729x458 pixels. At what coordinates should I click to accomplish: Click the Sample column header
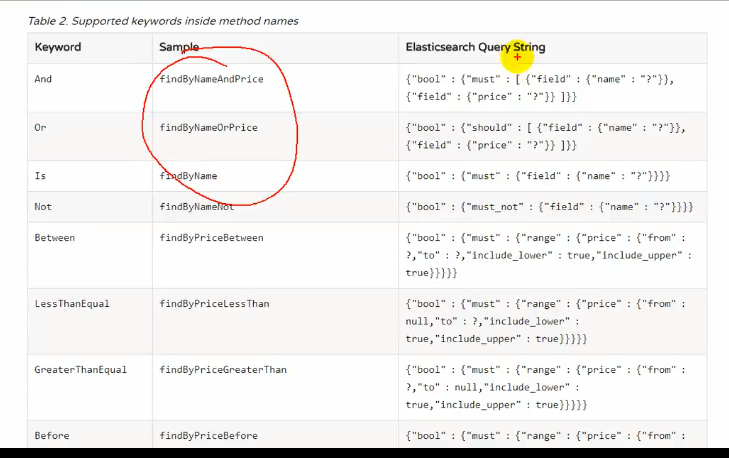click(179, 47)
